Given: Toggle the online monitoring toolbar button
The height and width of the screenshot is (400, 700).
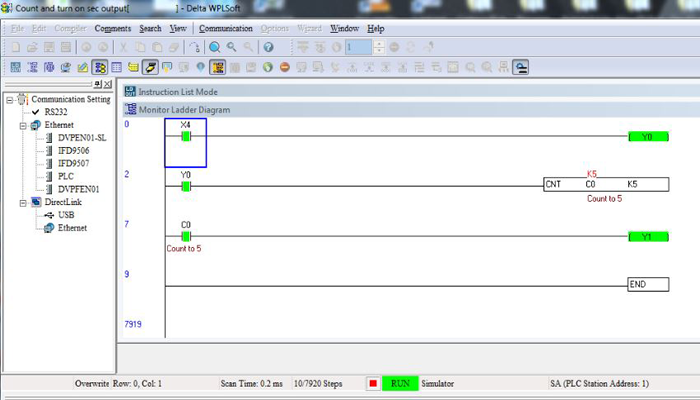Looking at the screenshot, I should [x=100, y=67].
